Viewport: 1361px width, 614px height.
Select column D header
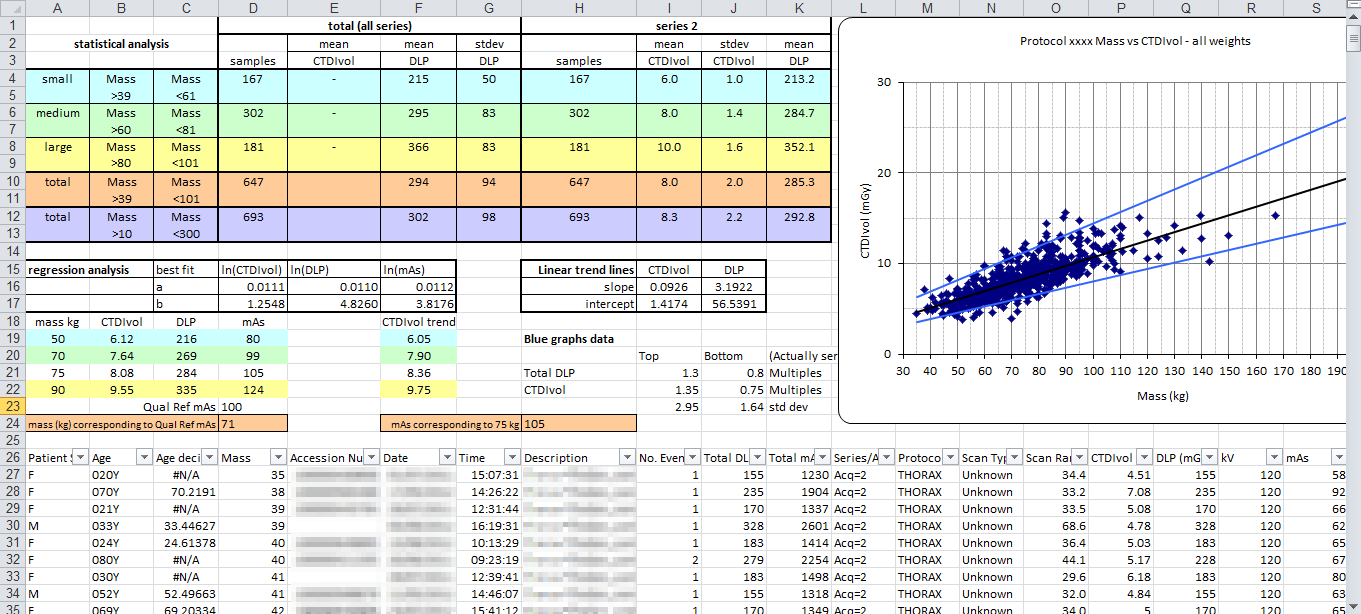pos(253,8)
